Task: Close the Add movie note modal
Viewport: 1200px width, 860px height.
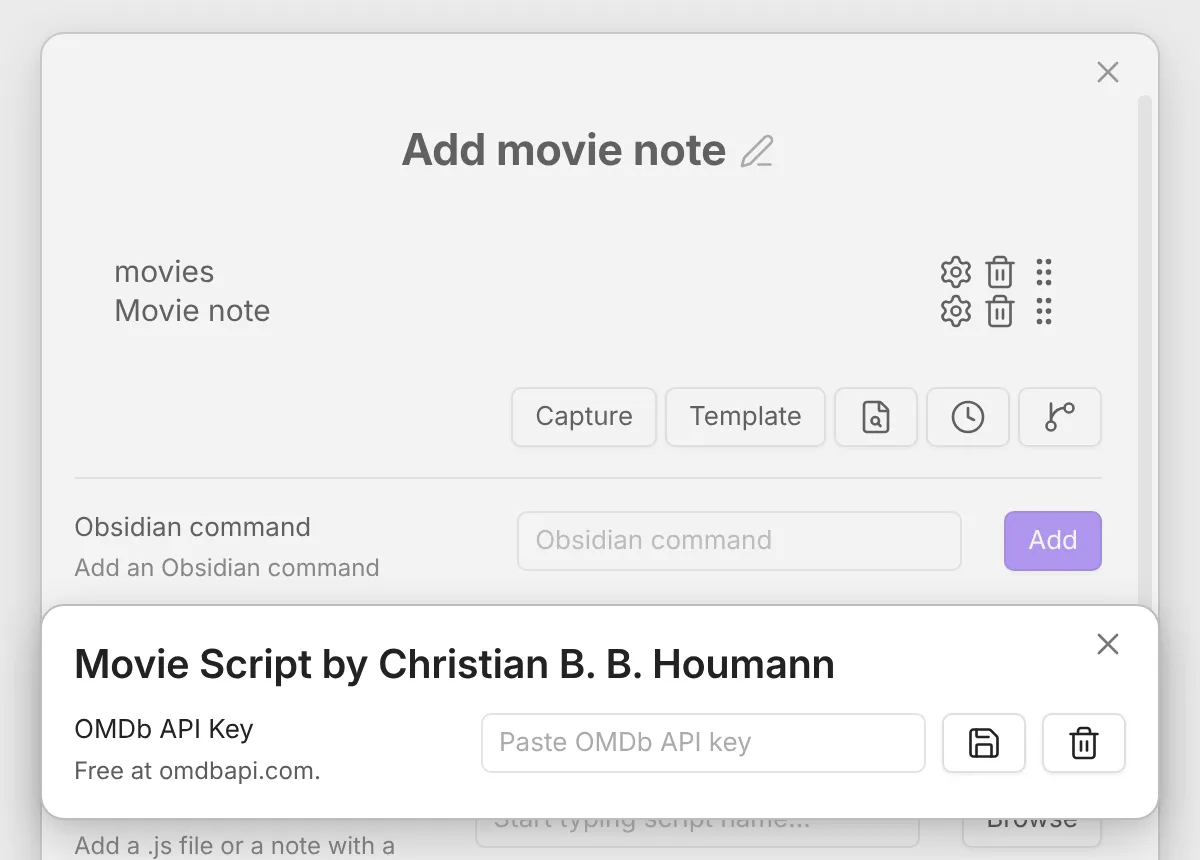Action: (x=1108, y=72)
